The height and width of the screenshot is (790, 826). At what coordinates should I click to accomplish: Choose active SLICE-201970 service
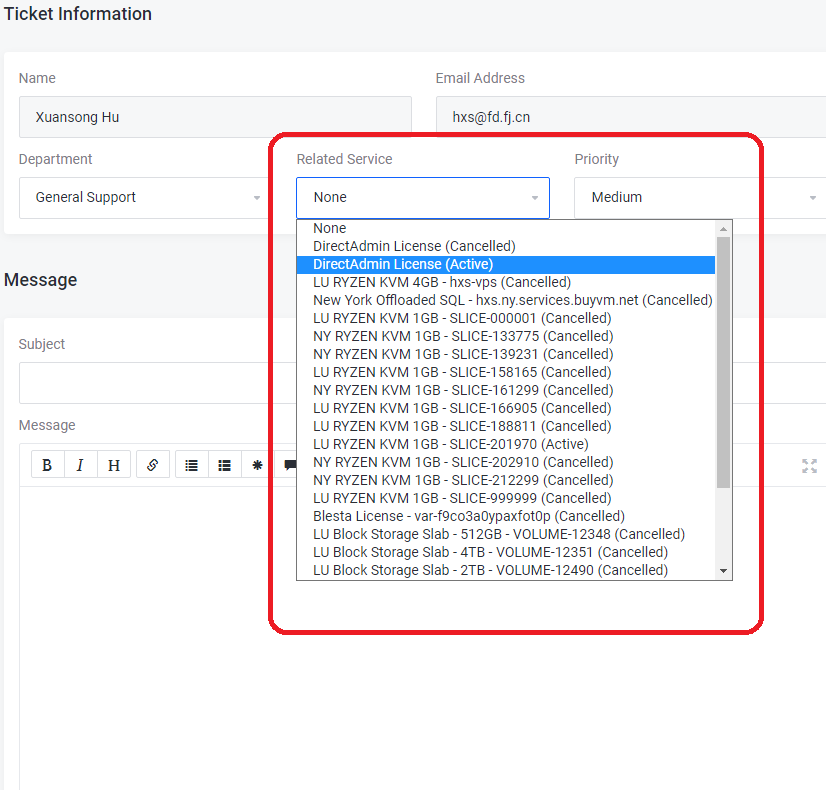tap(506, 444)
